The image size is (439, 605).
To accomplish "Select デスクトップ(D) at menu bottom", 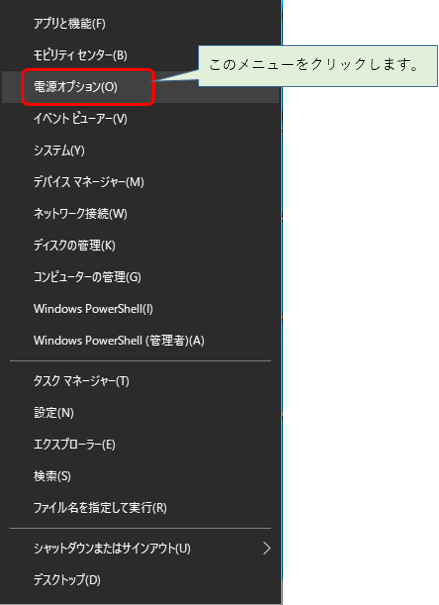I will point(140,580).
